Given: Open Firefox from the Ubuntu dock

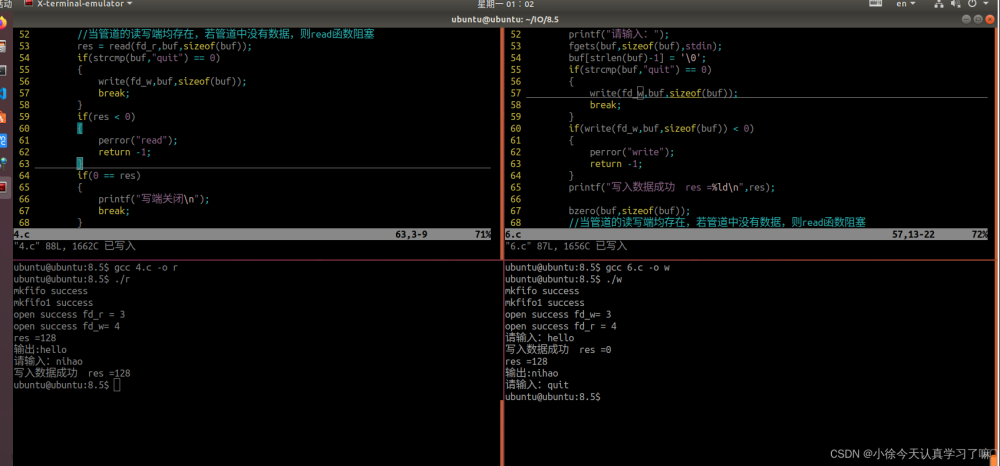Looking at the screenshot, I should tap(3, 24).
